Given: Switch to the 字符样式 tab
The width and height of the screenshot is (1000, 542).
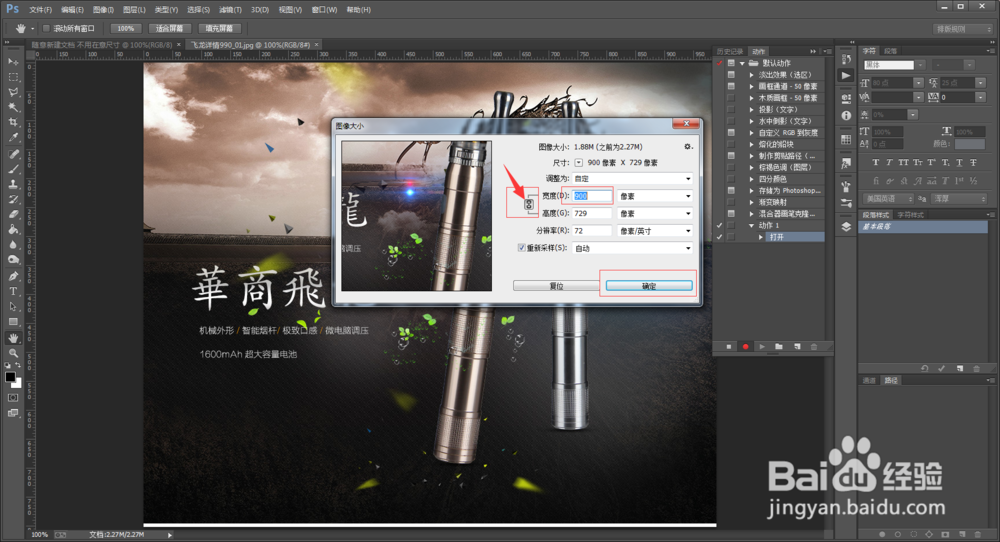Looking at the screenshot, I should (x=910, y=215).
